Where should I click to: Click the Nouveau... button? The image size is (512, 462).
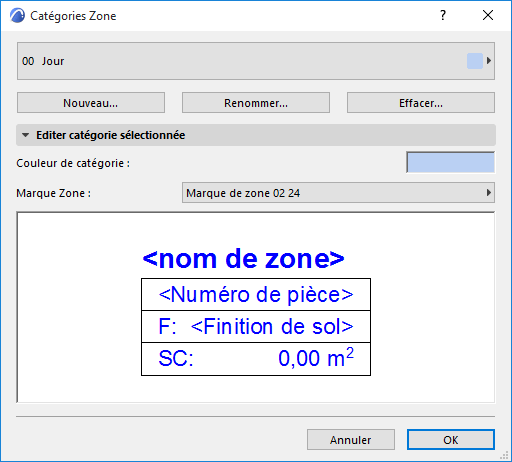[91, 103]
